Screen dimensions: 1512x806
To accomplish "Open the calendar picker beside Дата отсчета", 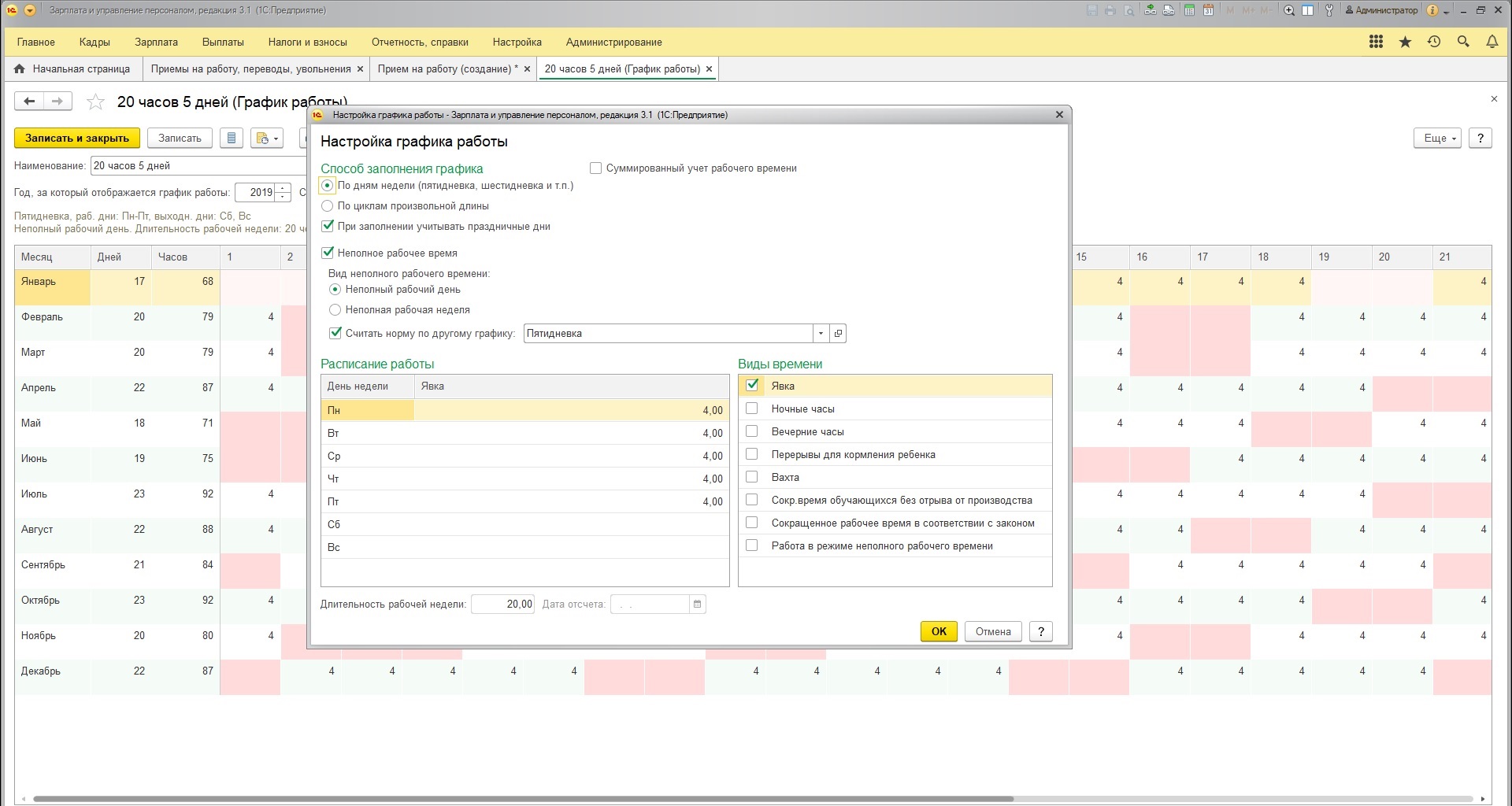I will pos(697,604).
